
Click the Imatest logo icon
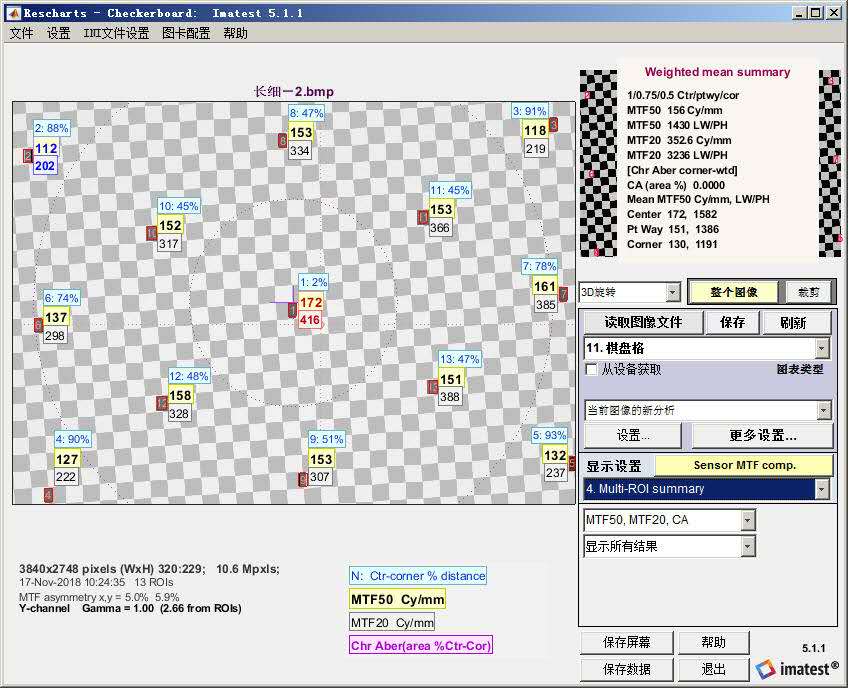(x=766, y=669)
